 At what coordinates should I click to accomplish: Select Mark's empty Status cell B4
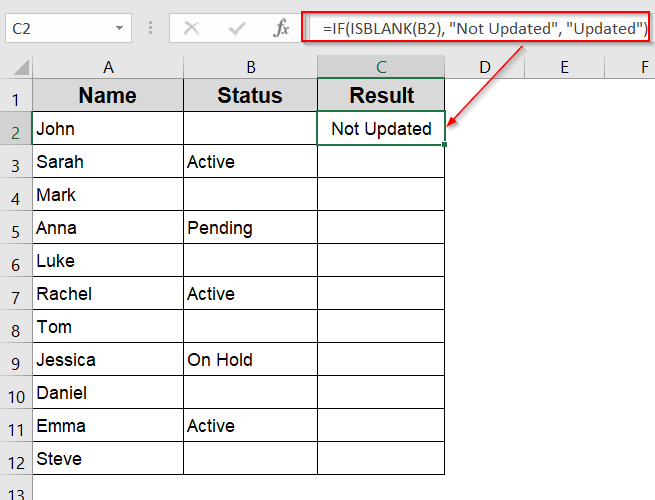[x=250, y=194]
